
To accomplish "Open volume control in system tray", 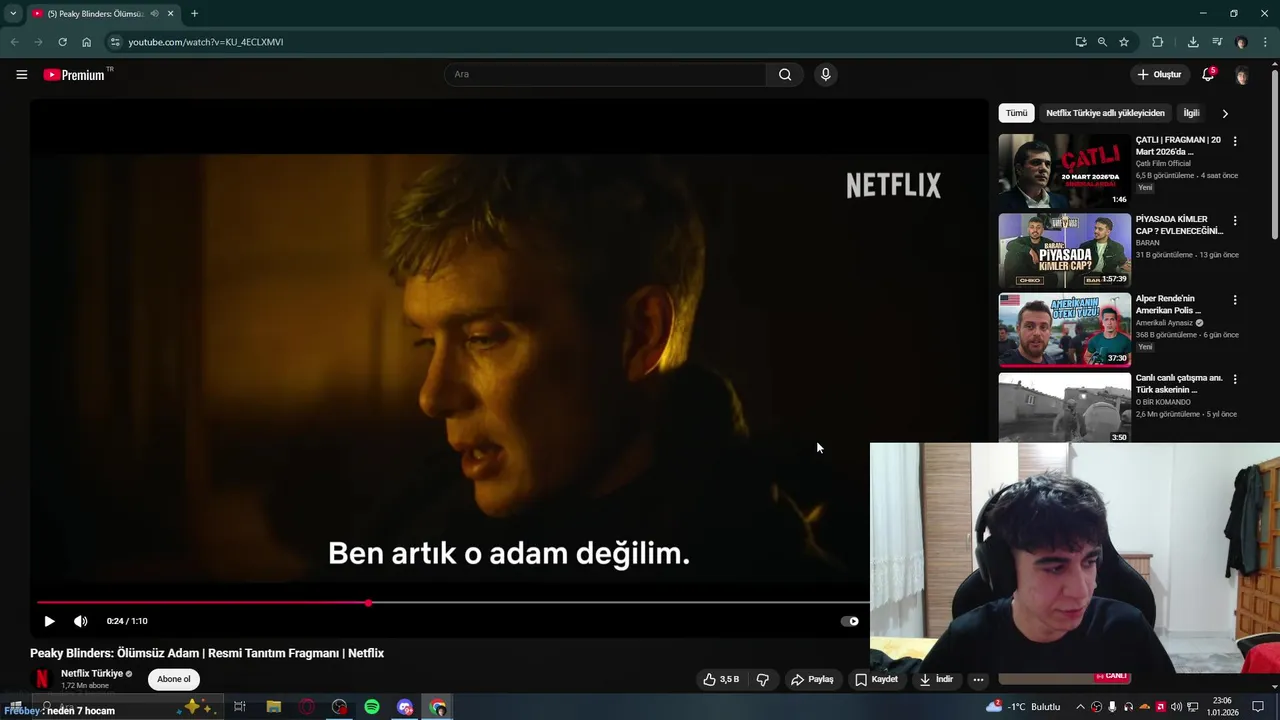I will tap(1176, 707).
